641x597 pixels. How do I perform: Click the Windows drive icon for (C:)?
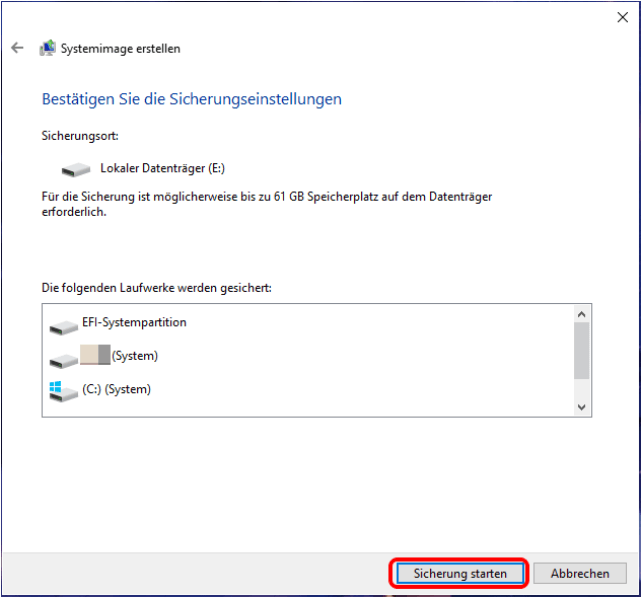pyautogui.click(x=63, y=391)
